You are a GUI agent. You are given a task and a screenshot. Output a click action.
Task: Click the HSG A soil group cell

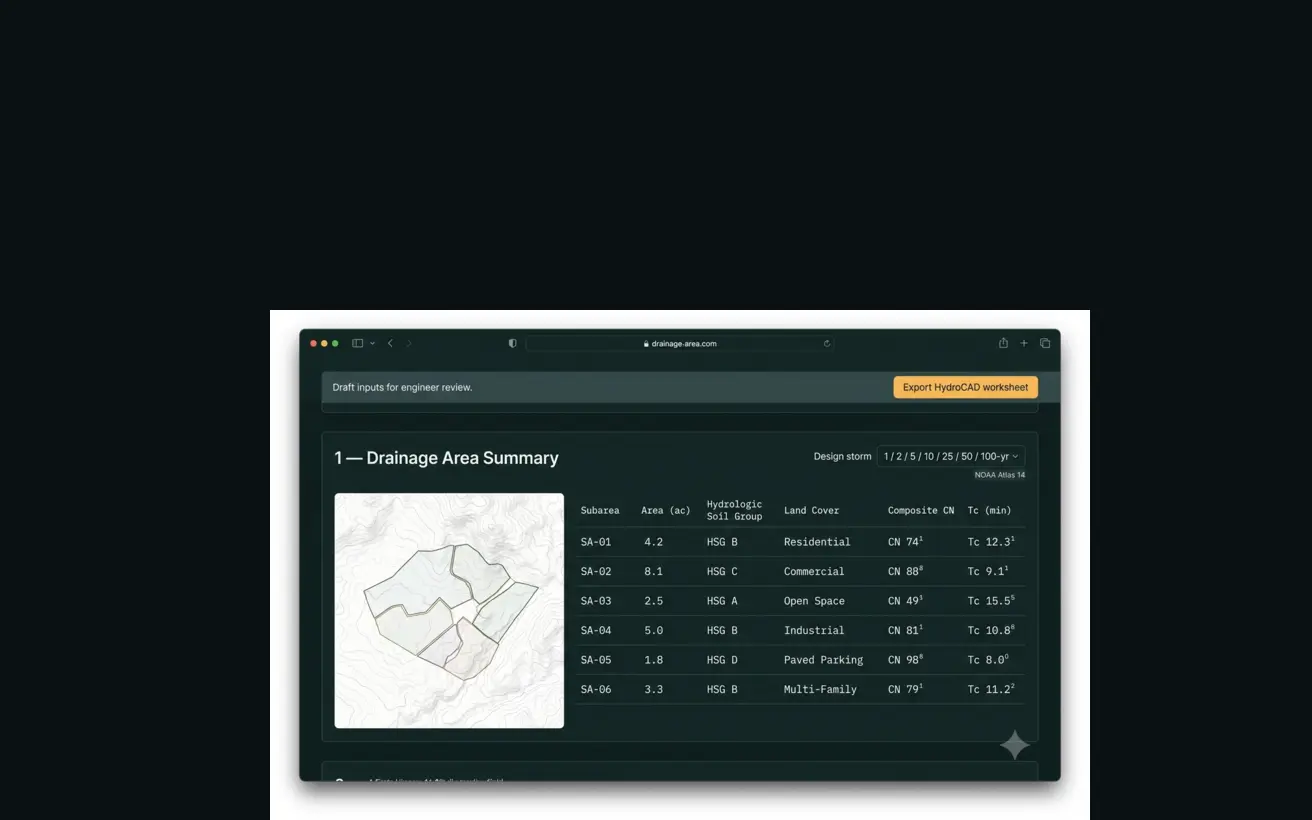(722, 601)
